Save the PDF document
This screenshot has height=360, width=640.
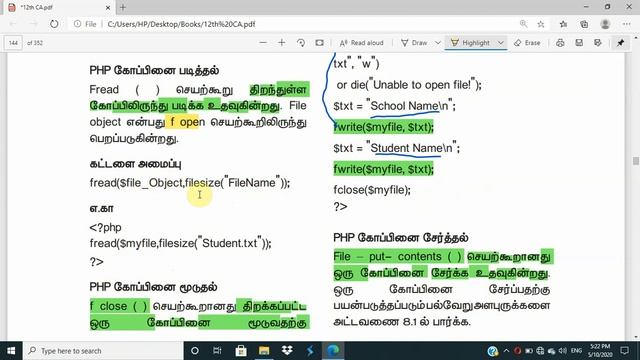point(579,43)
